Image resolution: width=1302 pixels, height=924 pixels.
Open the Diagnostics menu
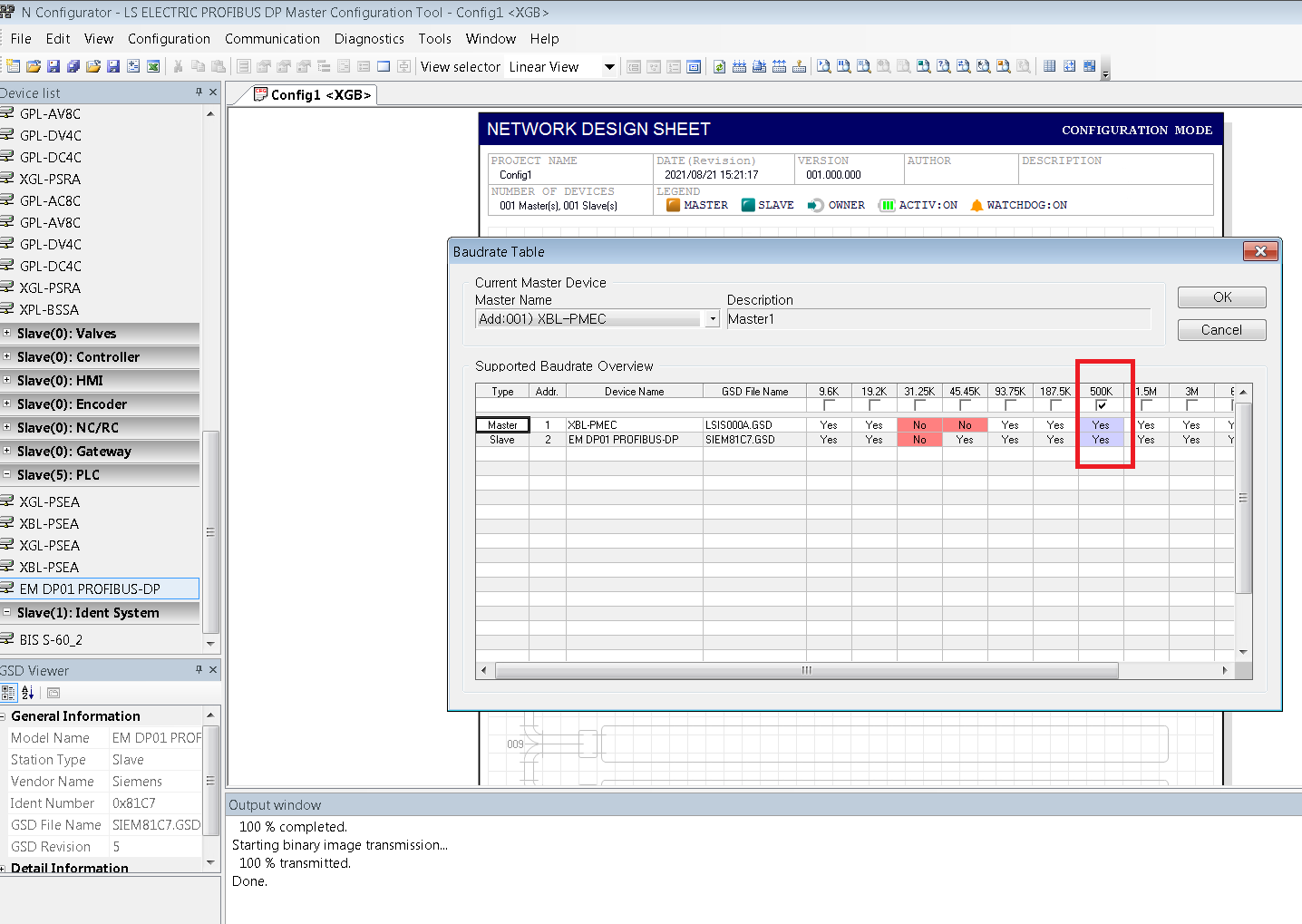click(x=369, y=39)
